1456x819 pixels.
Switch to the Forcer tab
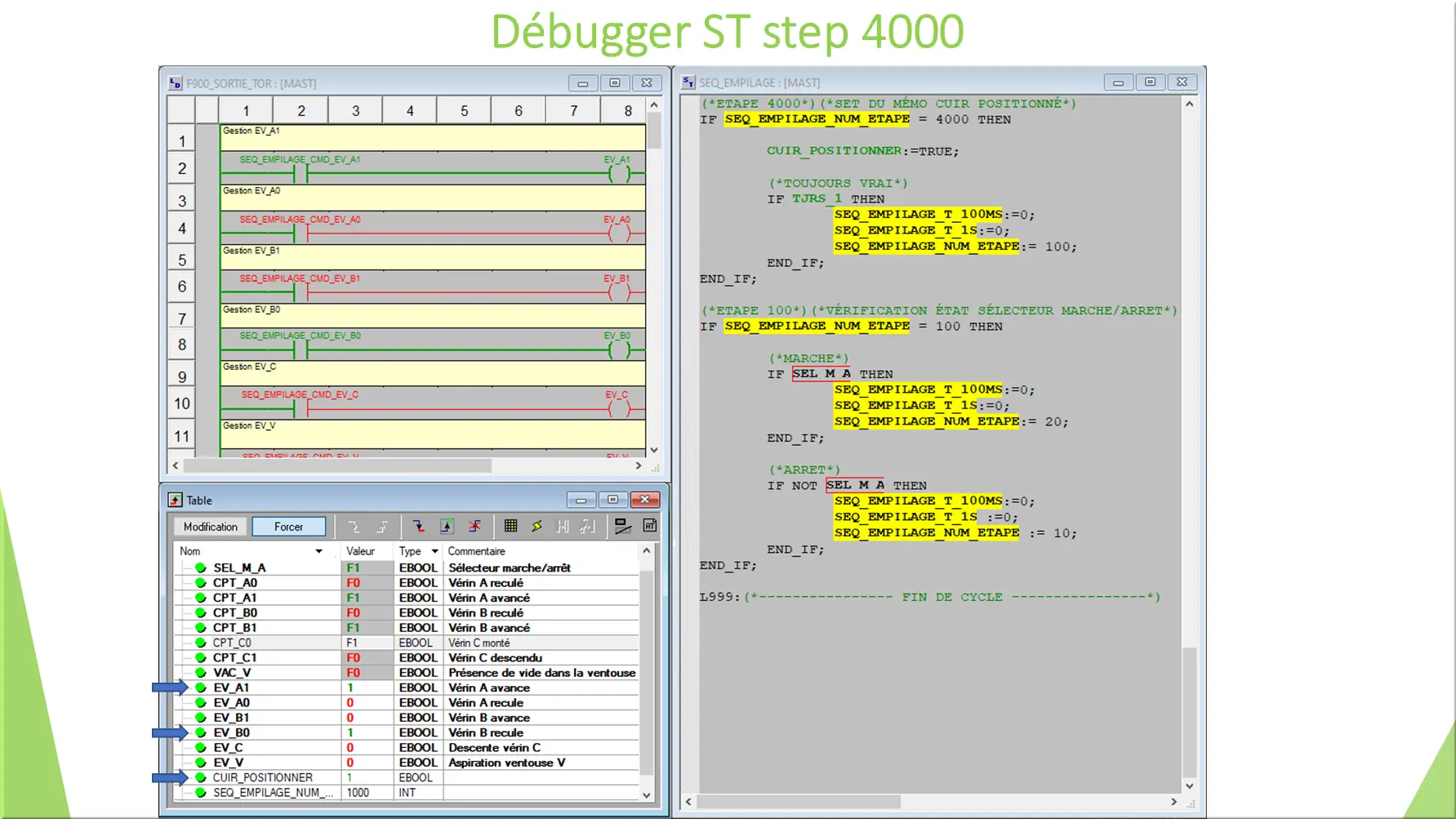tap(289, 526)
